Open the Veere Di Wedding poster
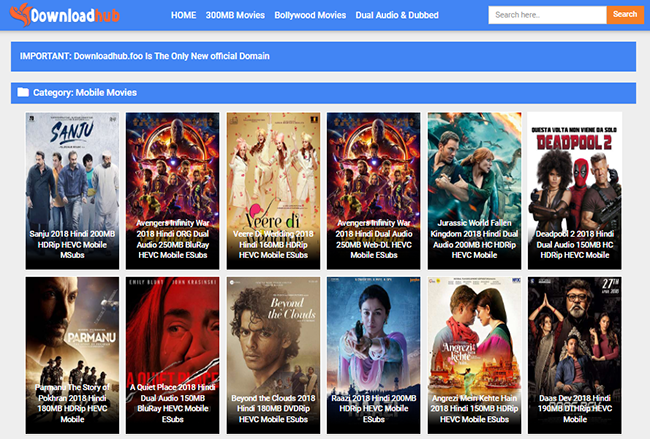 [273, 170]
